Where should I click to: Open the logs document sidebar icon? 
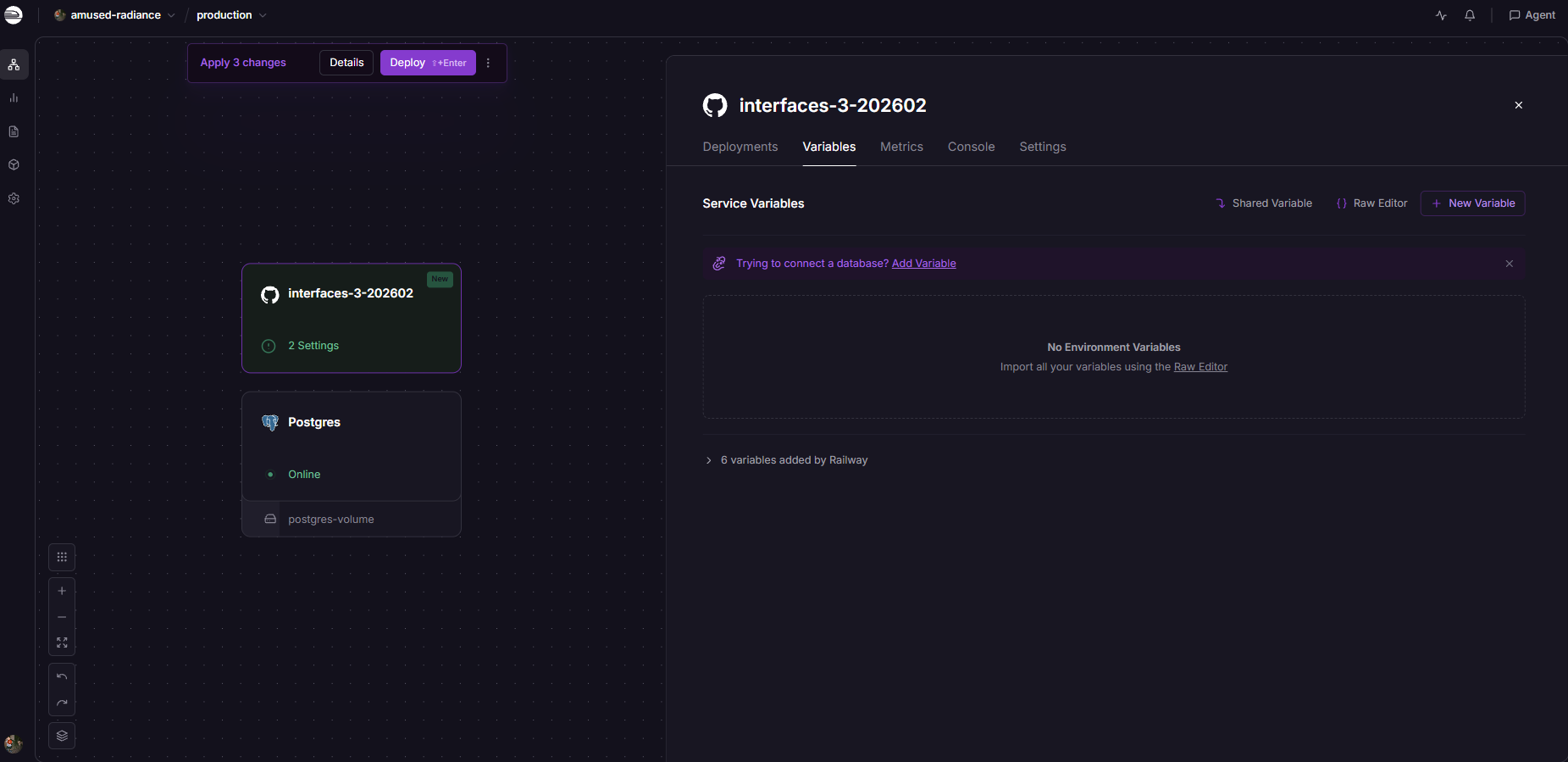14,131
